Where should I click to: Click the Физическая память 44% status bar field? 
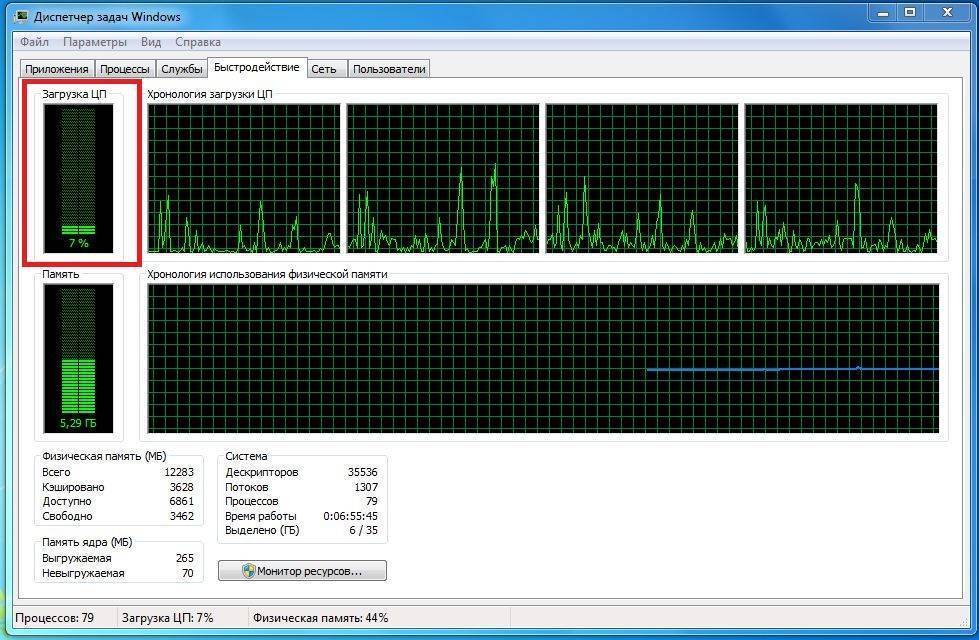click(x=320, y=618)
